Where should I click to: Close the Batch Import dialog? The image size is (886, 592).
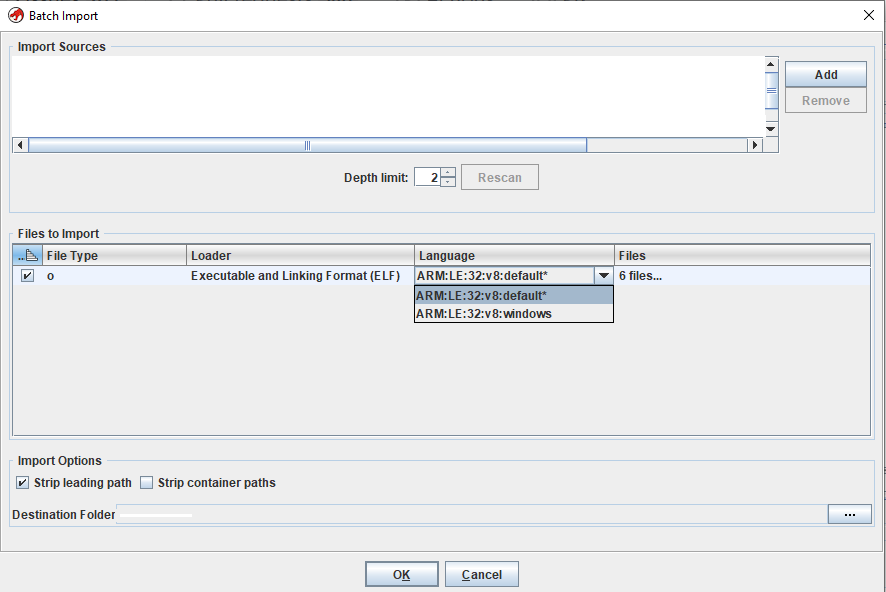tap(869, 15)
